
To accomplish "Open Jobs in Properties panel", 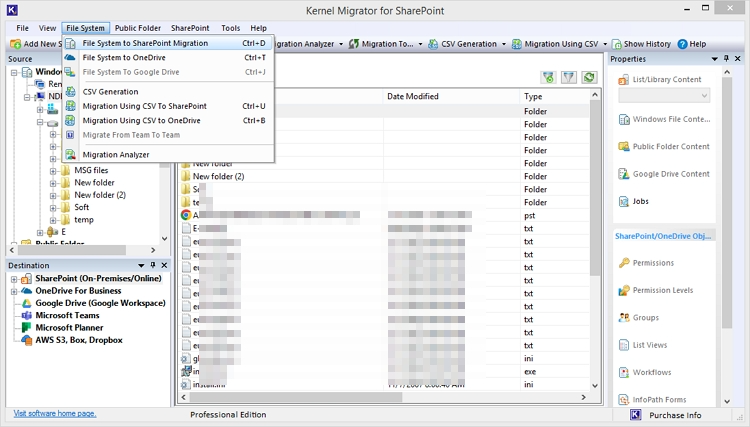I will click(633, 201).
